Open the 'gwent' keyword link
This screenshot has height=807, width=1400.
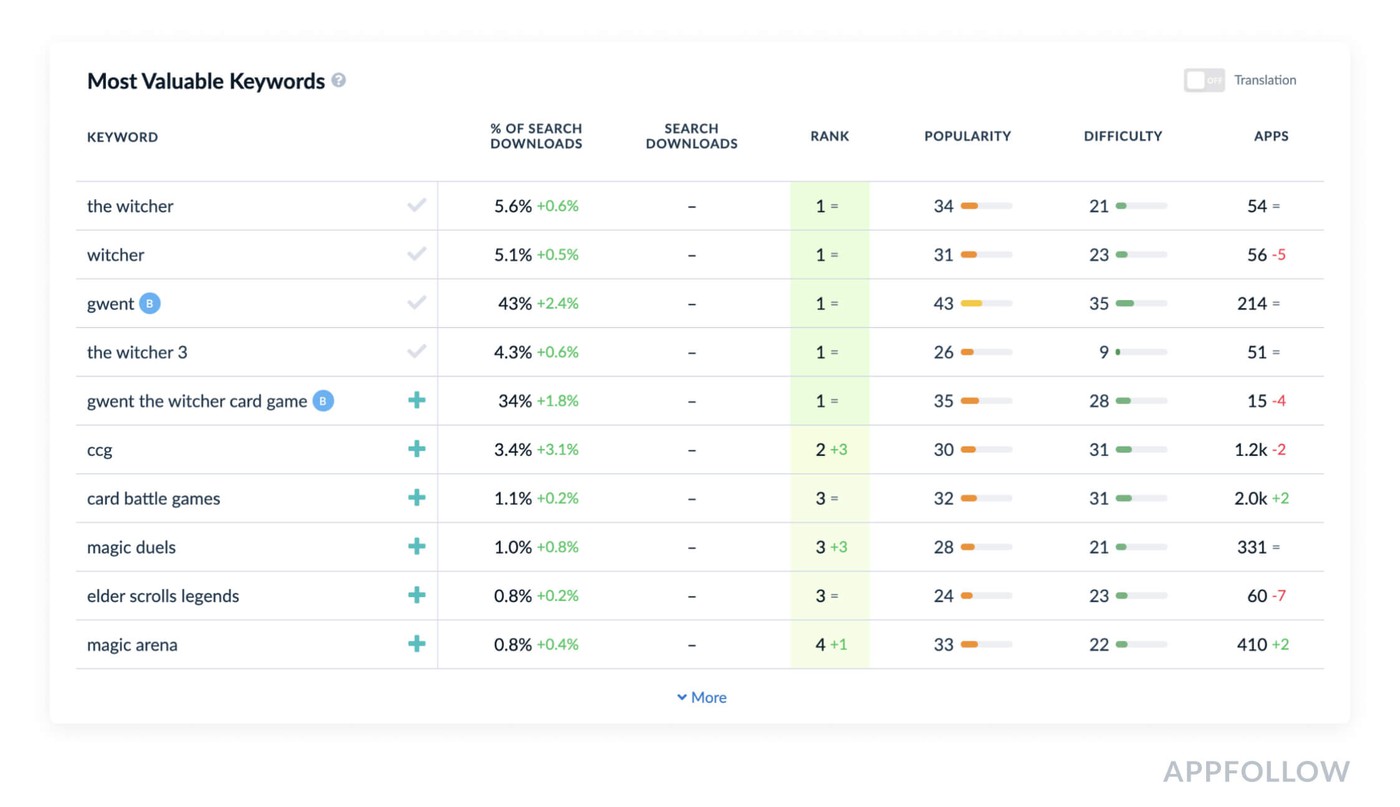pyautogui.click(x=110, y=303)
